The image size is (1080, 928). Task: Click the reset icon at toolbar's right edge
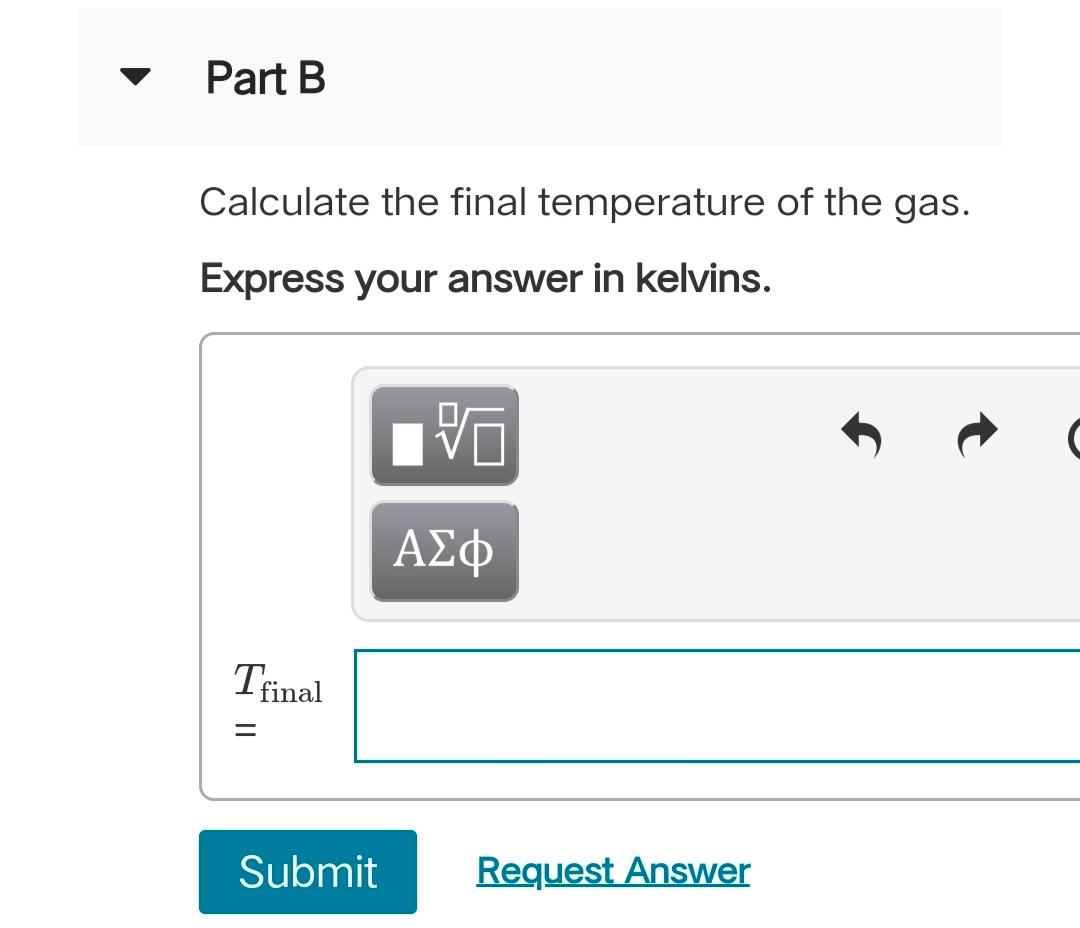[x=1073, y=436]
